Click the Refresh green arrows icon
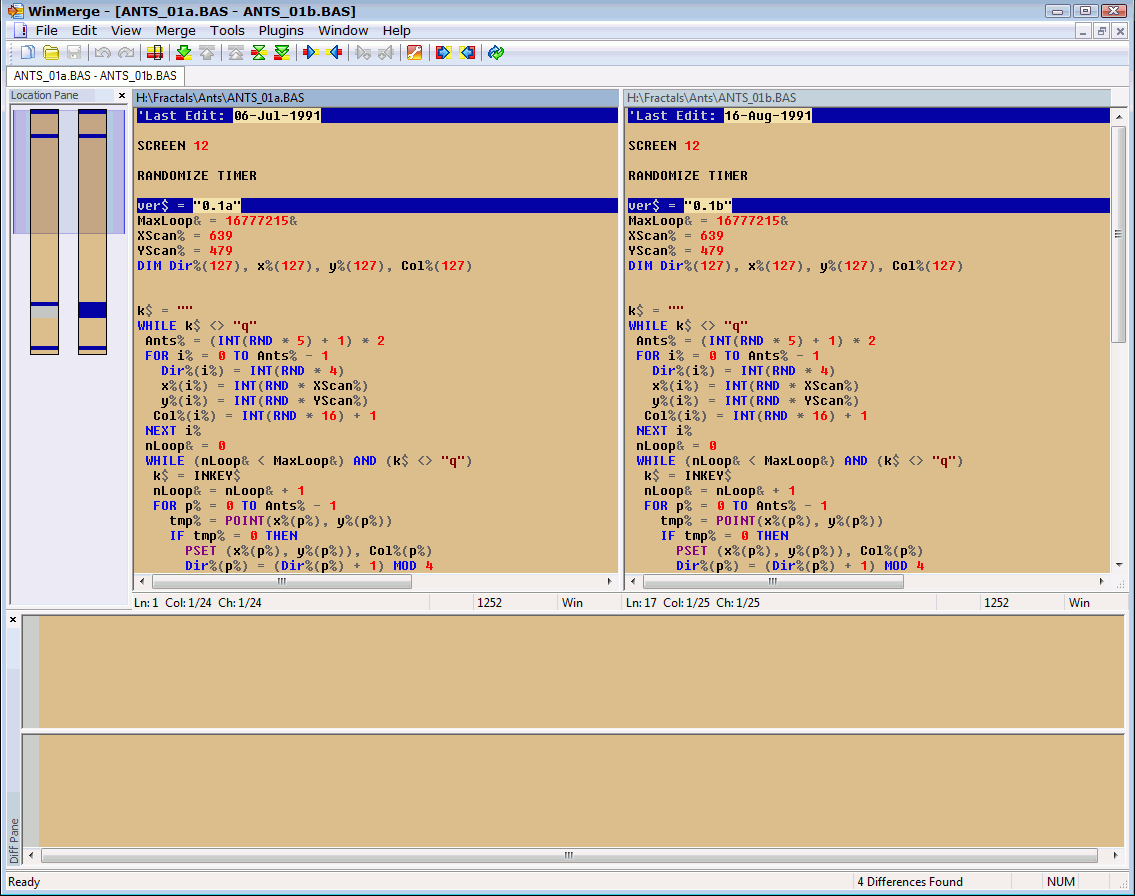The height and width of the screenshot is (896, 1135). pyautogui.click(x=496, y=52)
